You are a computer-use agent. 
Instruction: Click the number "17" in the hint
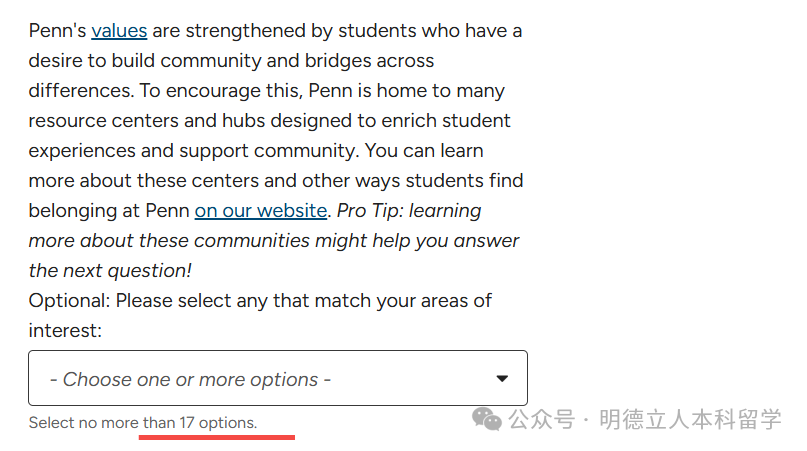(x=187, y=423)
